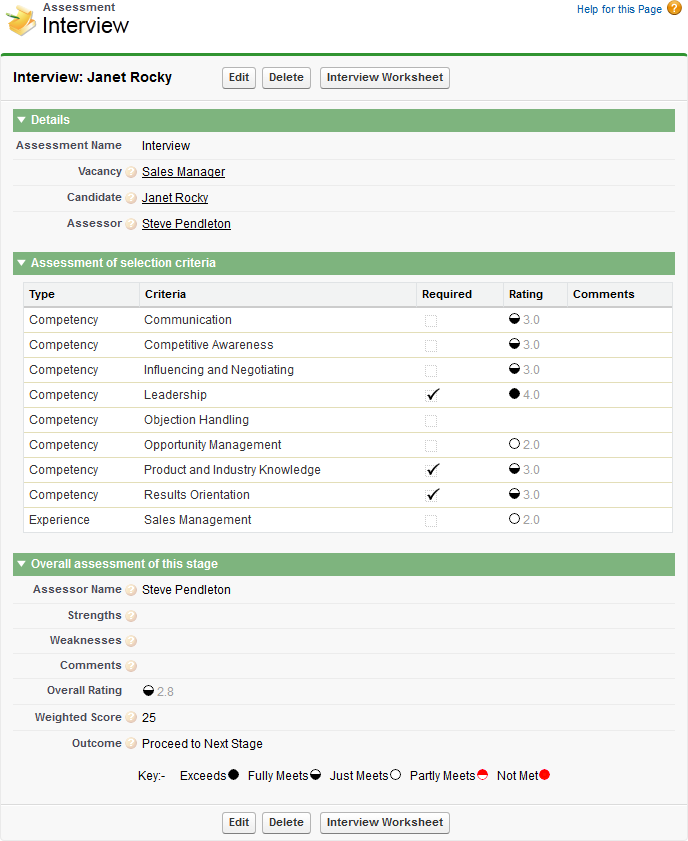This screenshot has height=841, width=688.
Task: Toggle Required checkbox for Sales Management
Action: pyautogui.click(x=431, y=520)
